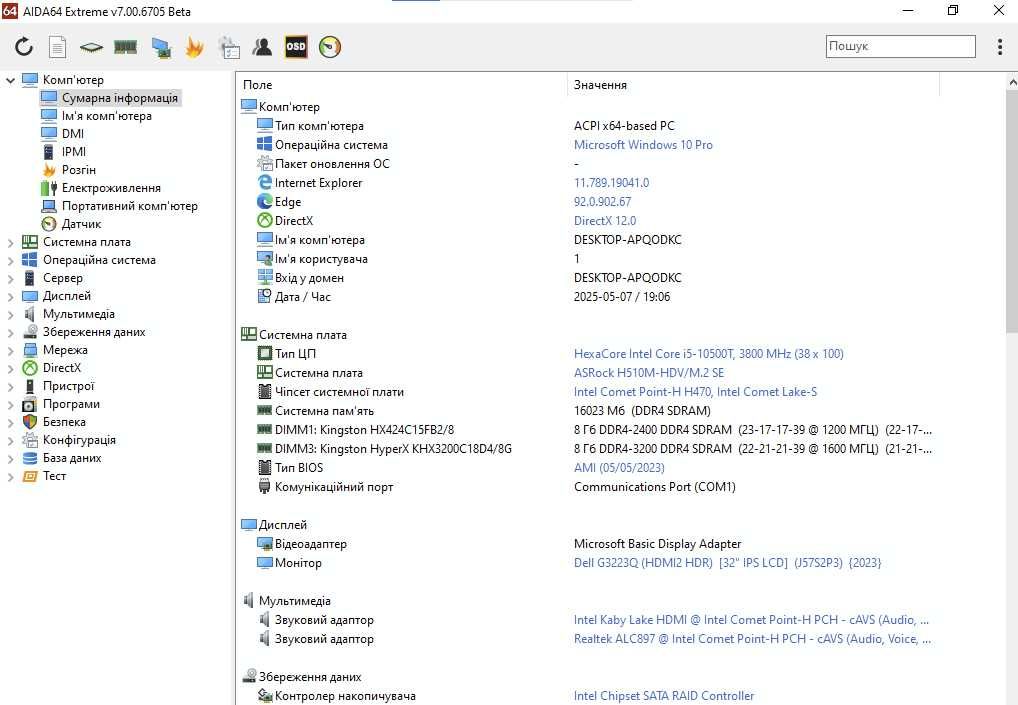The image size is (1018, 705).
Task: Click the memory module toolbar icon
Action: (125, 47)
